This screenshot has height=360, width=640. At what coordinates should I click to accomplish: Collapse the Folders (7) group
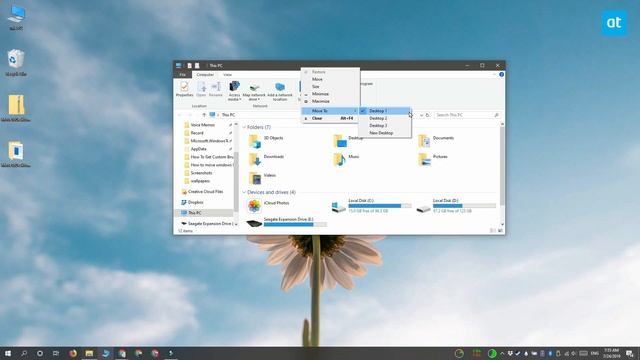click(244, 127)
